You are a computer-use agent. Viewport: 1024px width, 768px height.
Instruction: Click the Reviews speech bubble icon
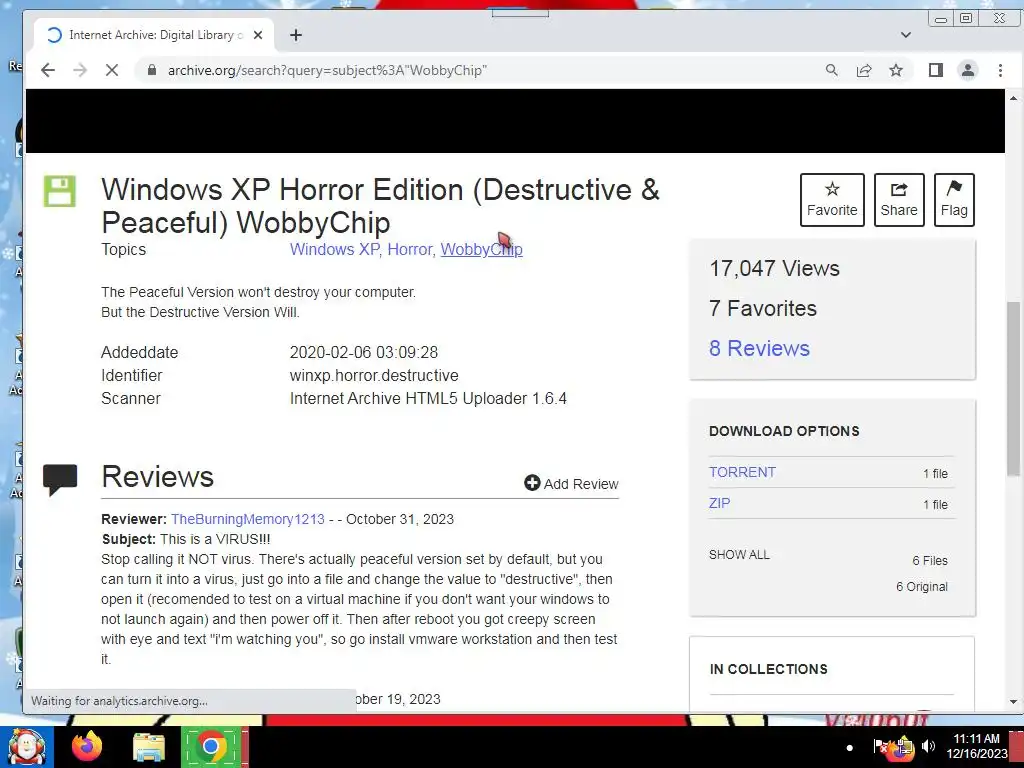60,480
